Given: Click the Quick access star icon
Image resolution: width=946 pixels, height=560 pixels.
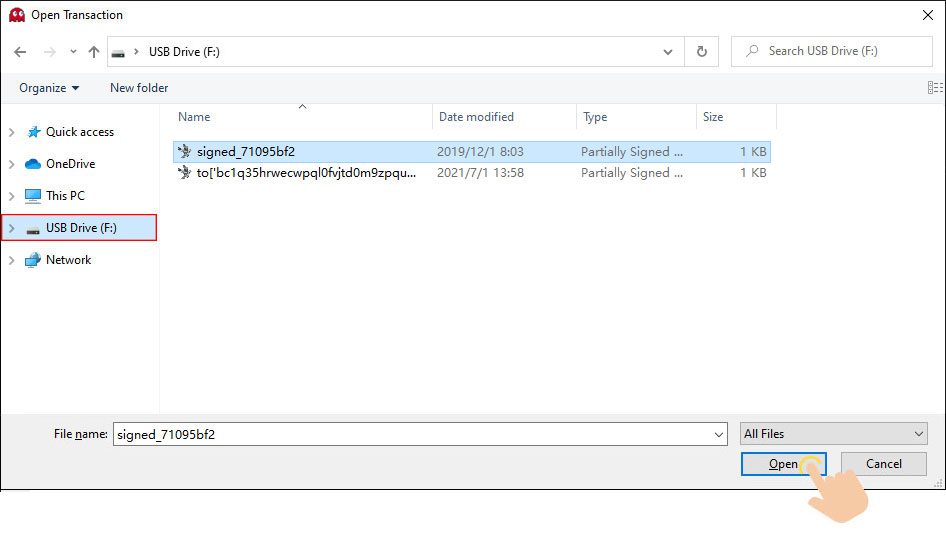Looking at the screenshot, I should point(33,132).
